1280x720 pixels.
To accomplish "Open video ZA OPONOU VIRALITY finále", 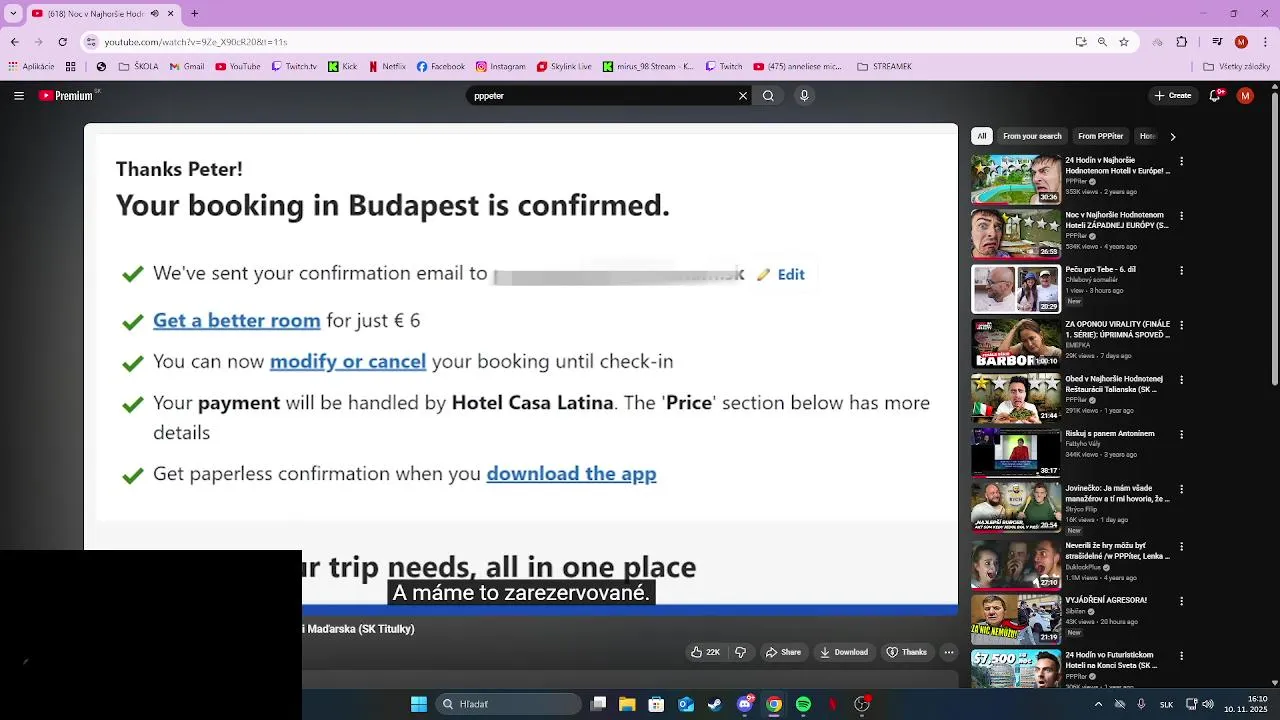I will click(1117, 330).
